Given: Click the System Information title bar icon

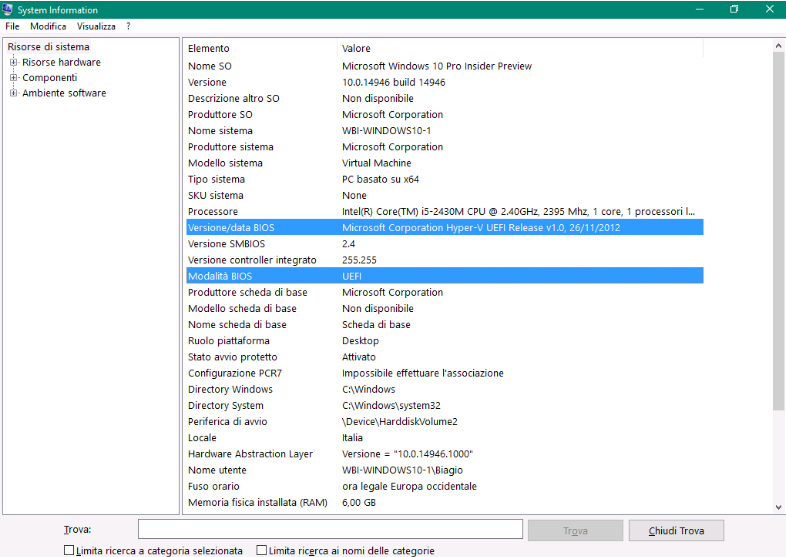Looking at the screenshot, I should pos(7,9).
